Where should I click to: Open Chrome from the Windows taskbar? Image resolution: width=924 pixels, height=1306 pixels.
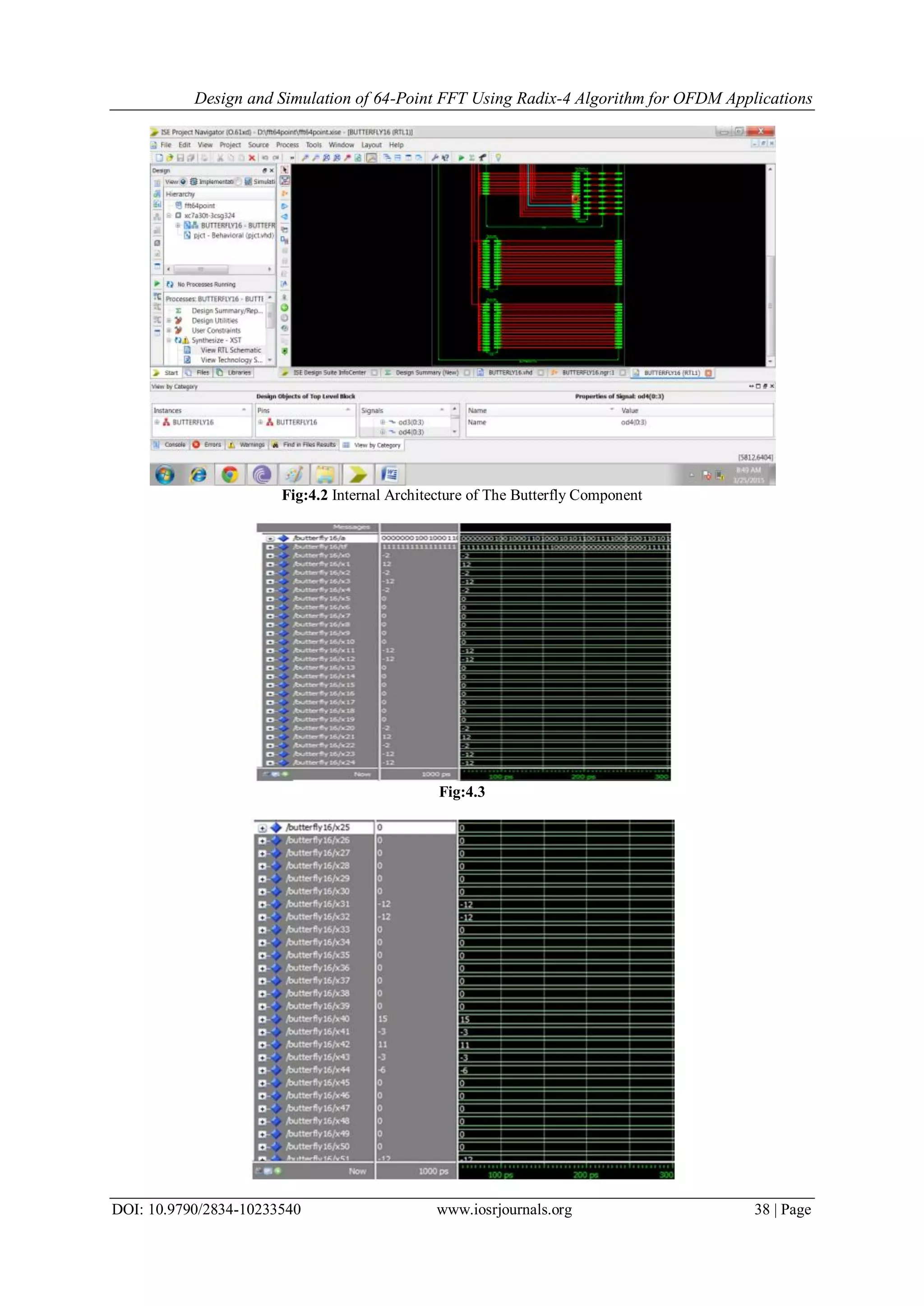[230, 475]
